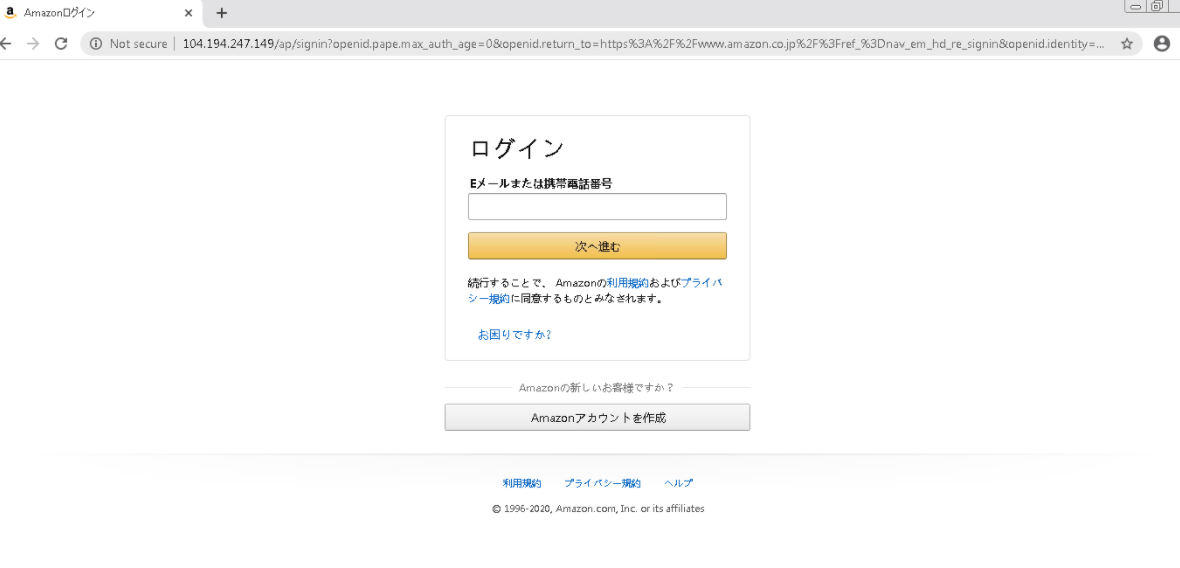
Task: Open the footer 利用規約 link
Action: click(522, 483)
